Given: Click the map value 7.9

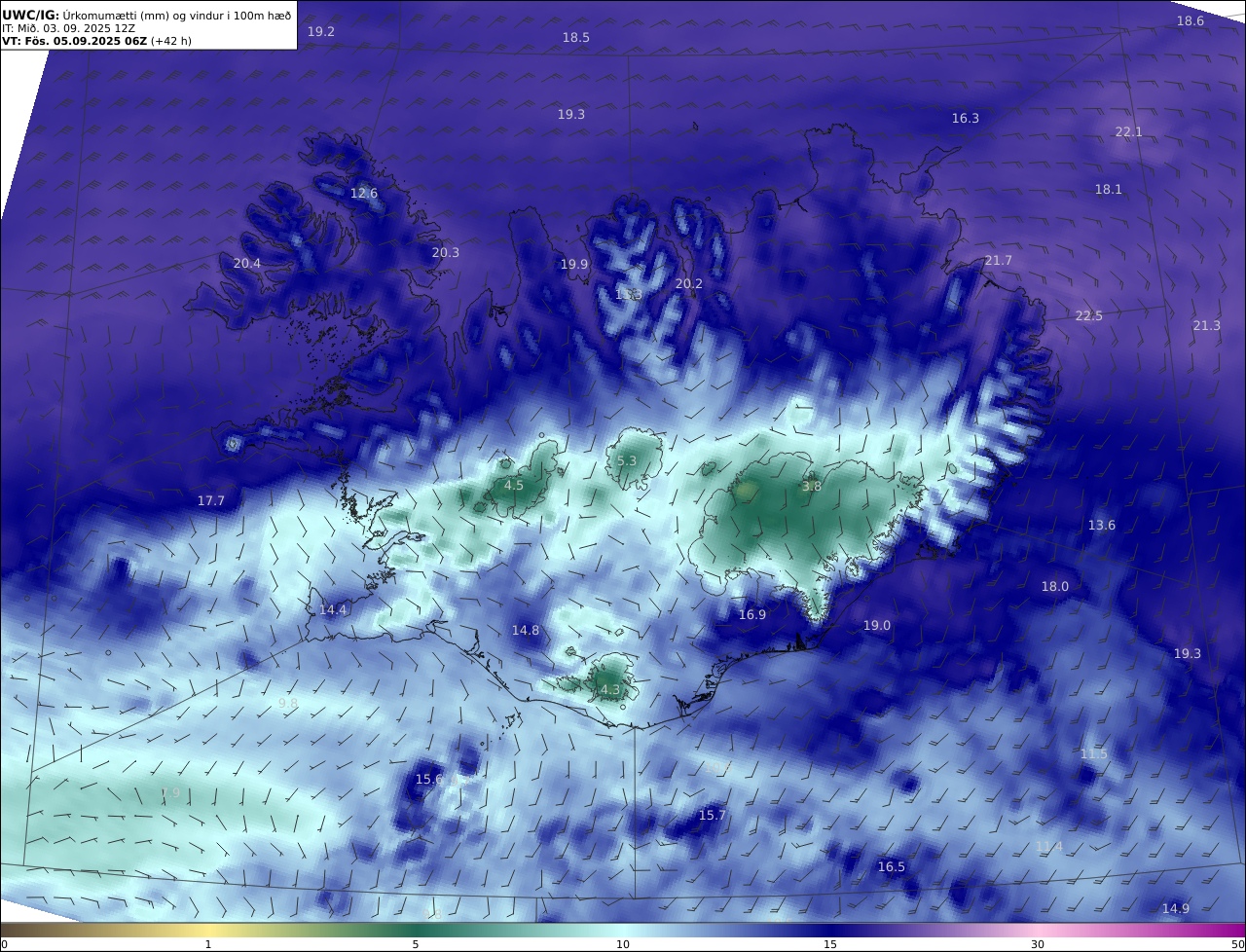Looking at the screenshot, I should pos(170,793).
